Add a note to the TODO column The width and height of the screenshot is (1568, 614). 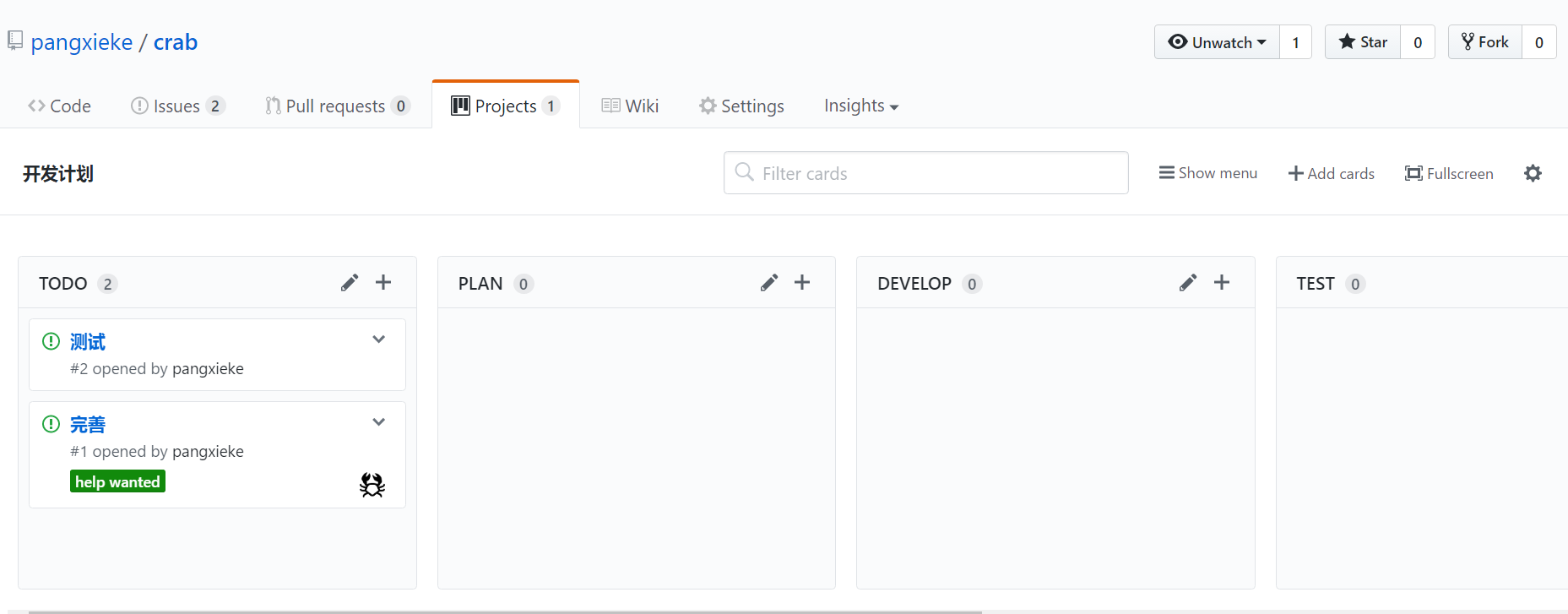click(x=383, y=282)
